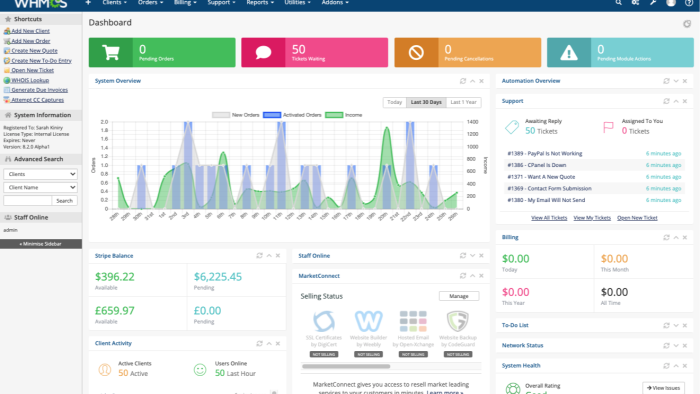
Task: Refresh the Billing widget
Action: pos(667,237)
